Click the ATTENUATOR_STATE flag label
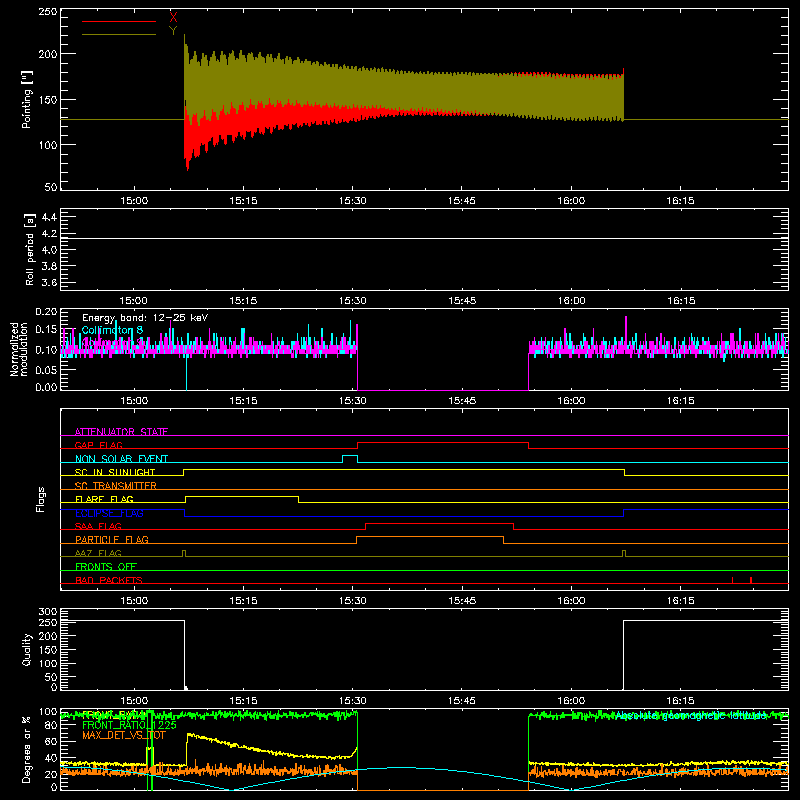Screen dimensions: 800x800 click(121, 432)
